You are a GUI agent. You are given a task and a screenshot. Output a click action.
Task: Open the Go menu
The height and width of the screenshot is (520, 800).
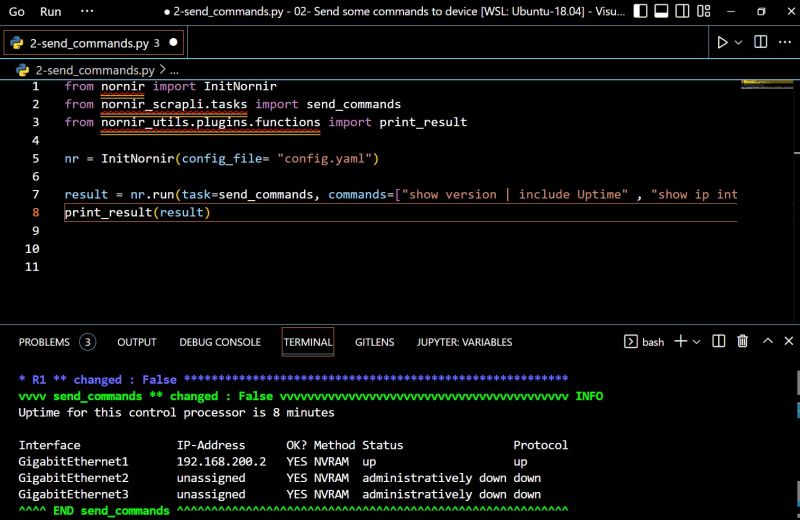(x=16, y=11)
